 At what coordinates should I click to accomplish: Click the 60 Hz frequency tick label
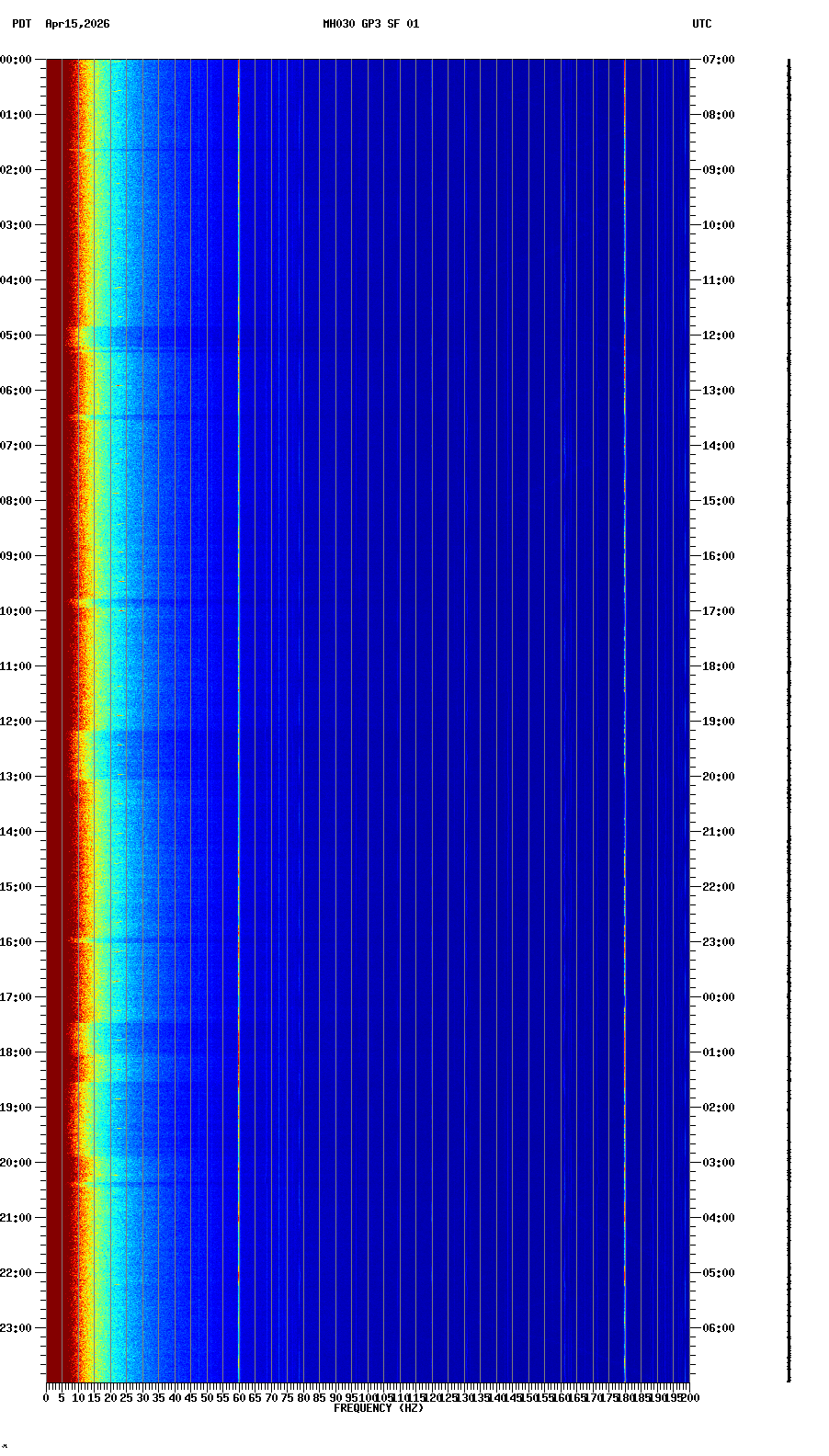(x=239, y=1398)
